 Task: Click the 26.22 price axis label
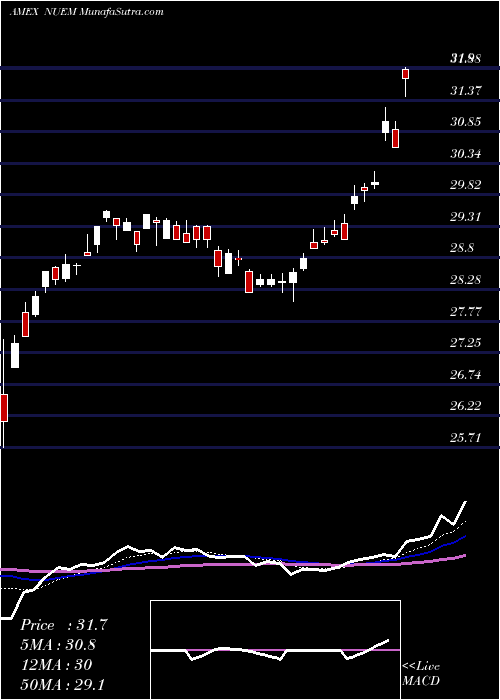coord(466,406)
